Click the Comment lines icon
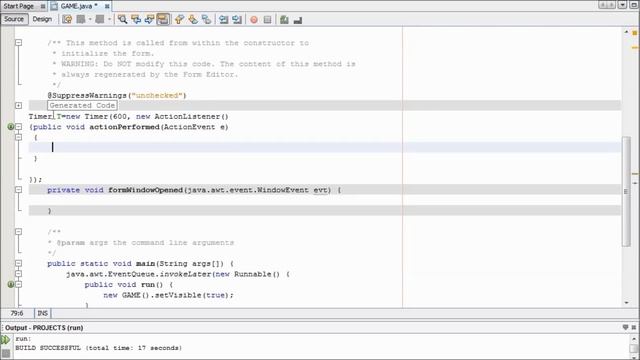 [x=284, y=19]
